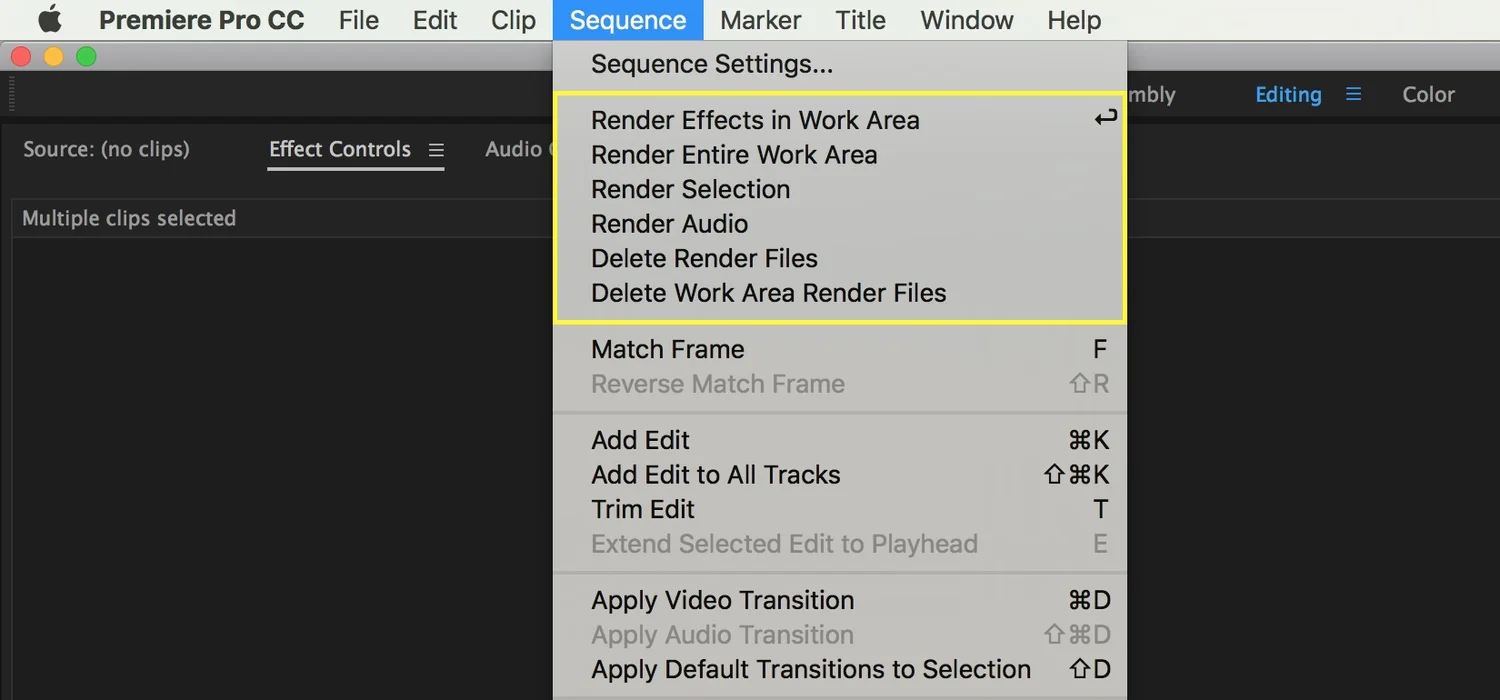Choose Apply Default Transitions to Selection

tap(840, 669)
